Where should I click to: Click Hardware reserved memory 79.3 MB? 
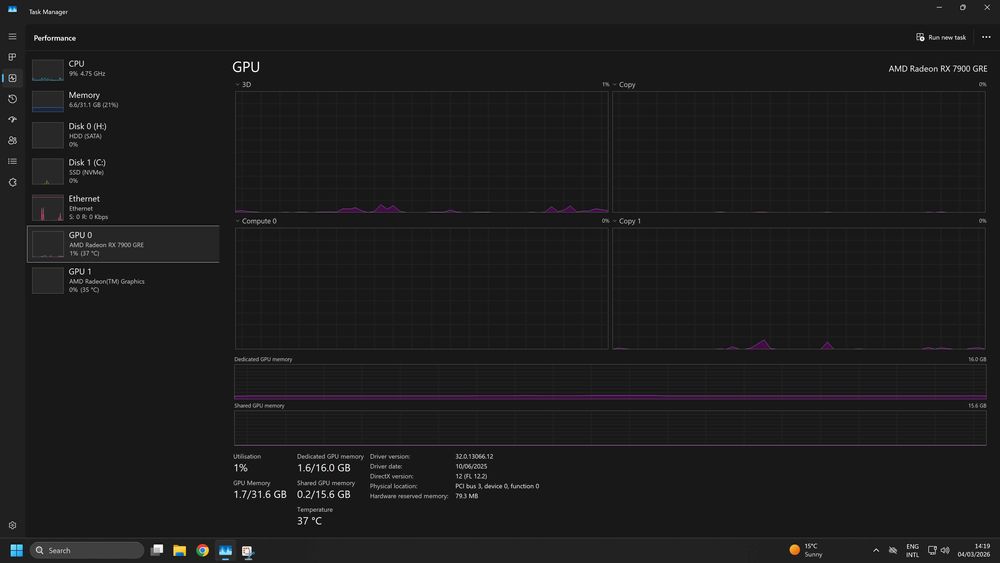[466, 496]
